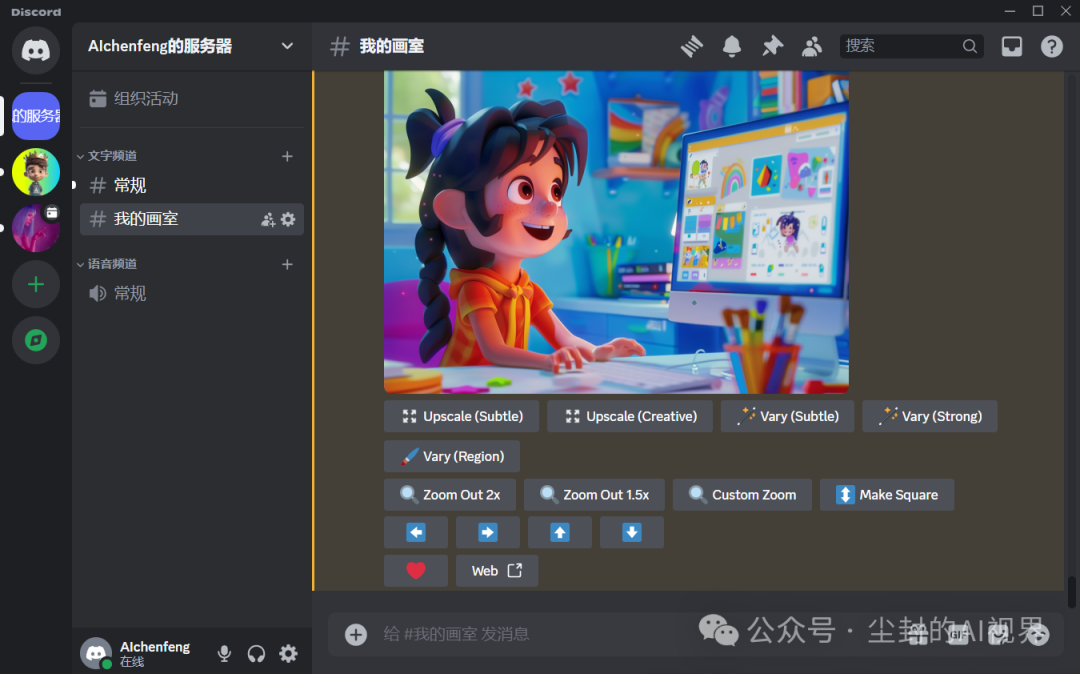This screenshot has width=1080, height=674.
Task: Open the purple pink artwork server
Action: pos(36,228)
